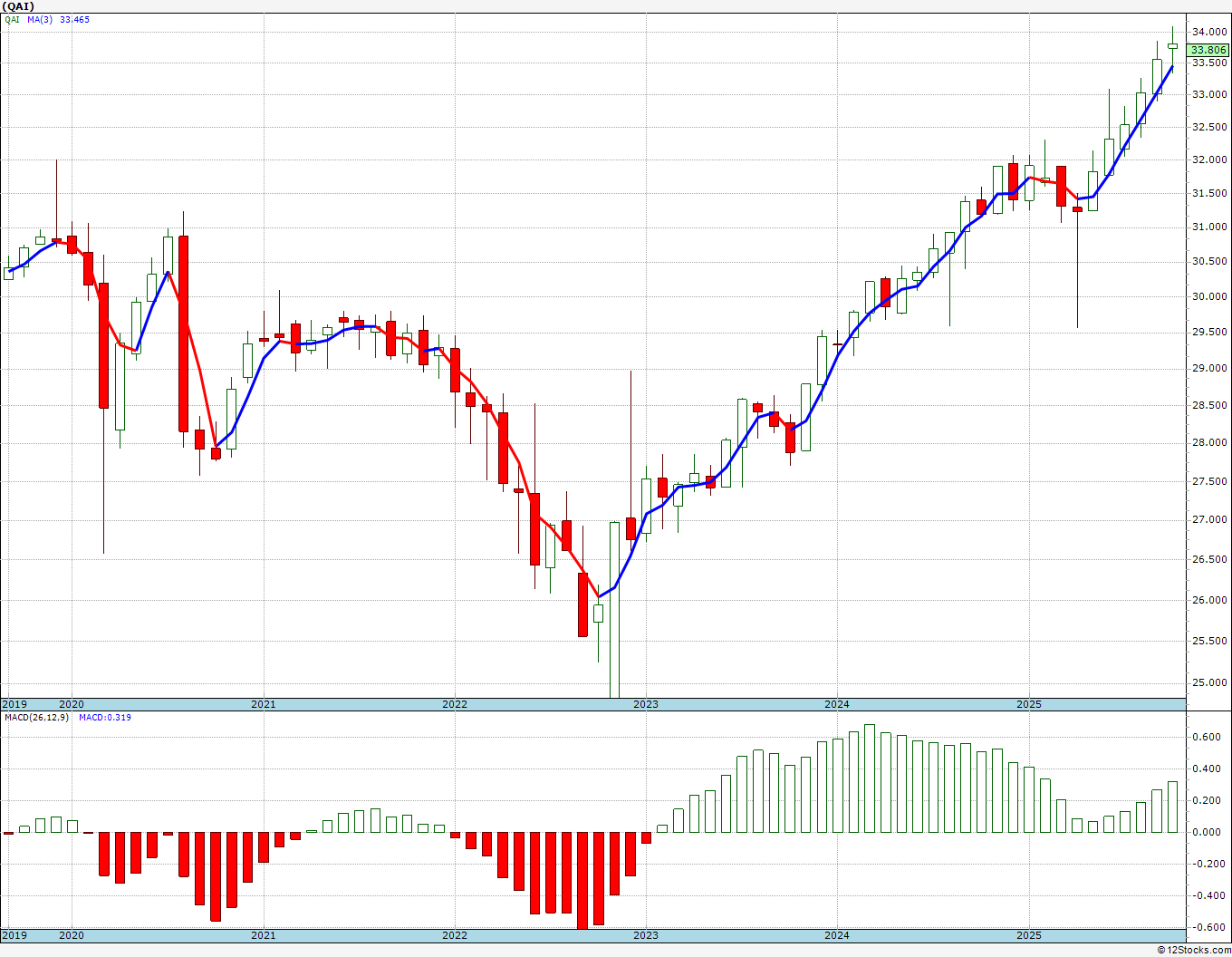Click the 31.500 price axis label
1232x957 pixels.
1210,193
